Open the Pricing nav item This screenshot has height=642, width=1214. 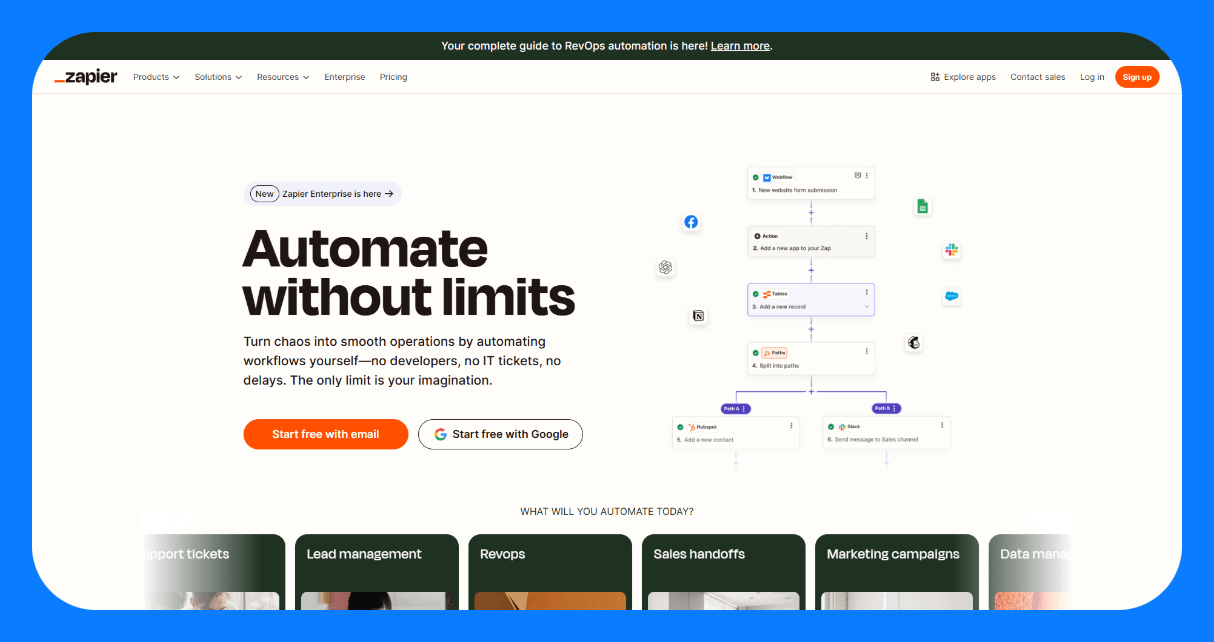pos(393,77)
